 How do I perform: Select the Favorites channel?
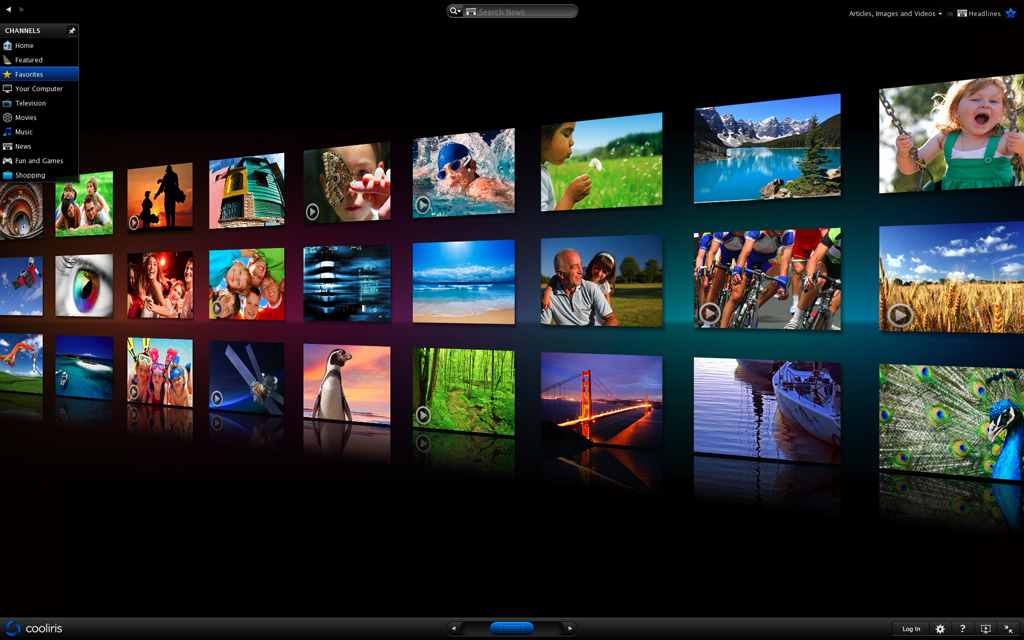pyautogui.click(x=39, y=74)
